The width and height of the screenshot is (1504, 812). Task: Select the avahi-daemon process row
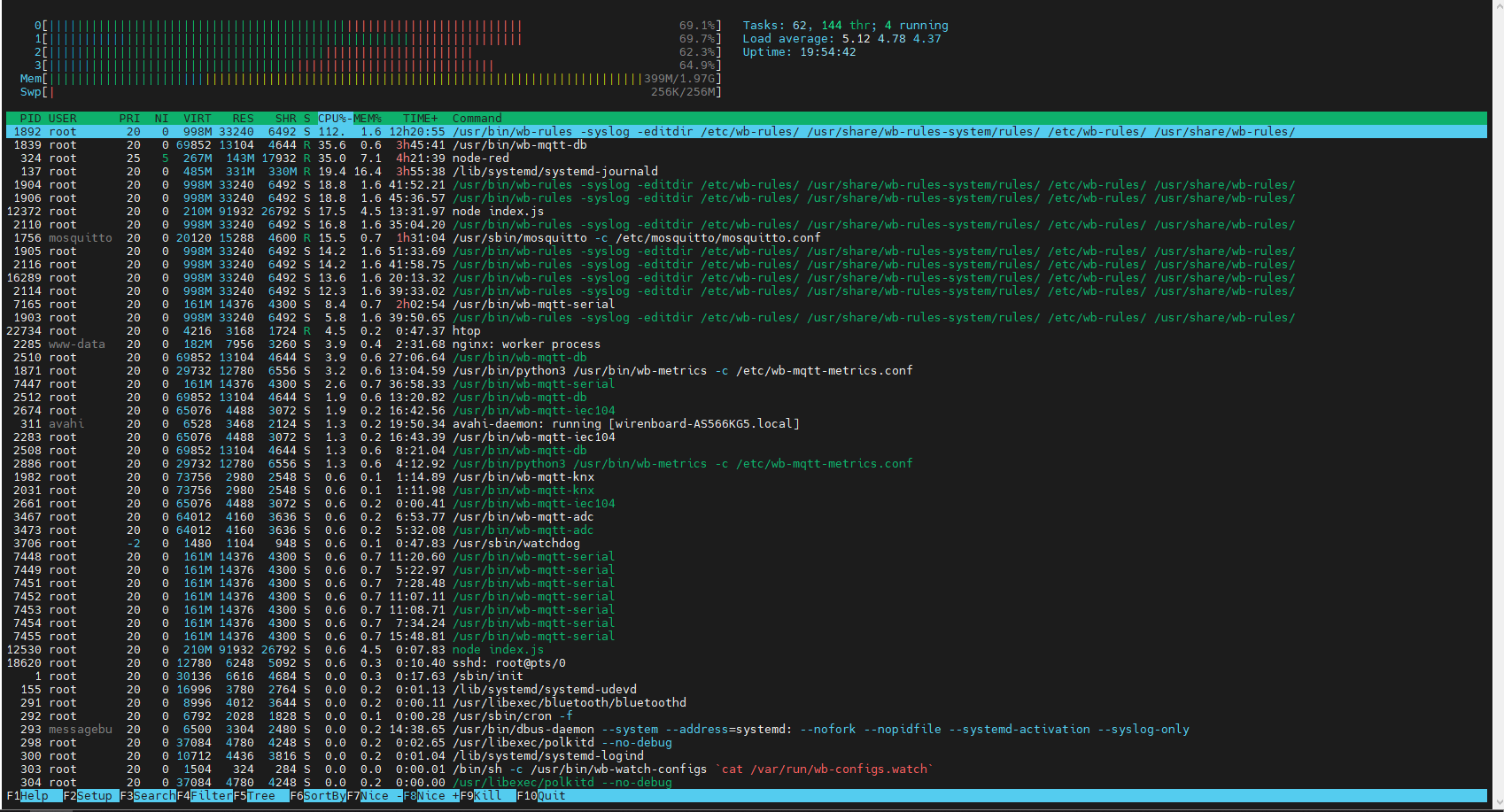click(747, 424)
